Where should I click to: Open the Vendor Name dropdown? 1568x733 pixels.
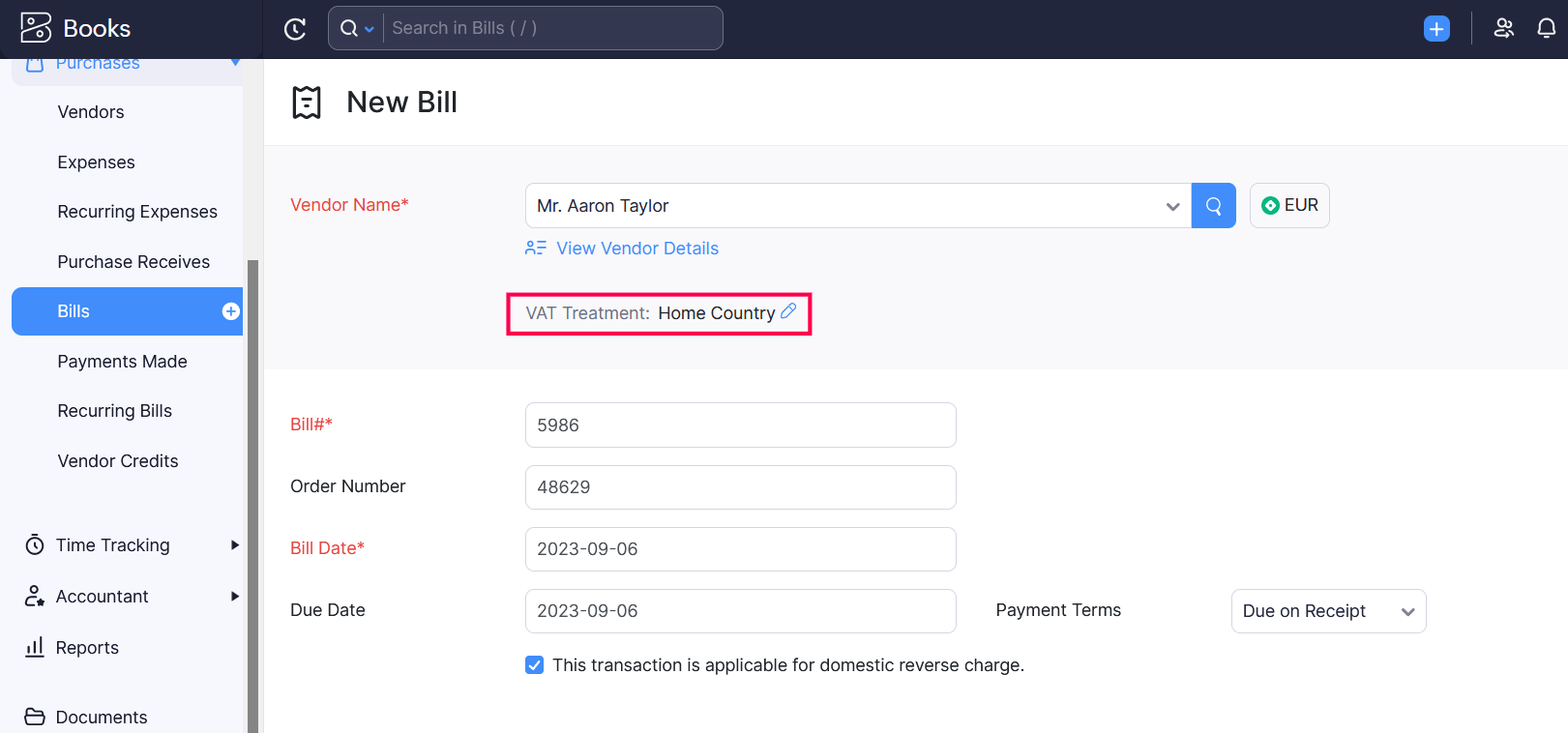click(x=1172, y=205)
